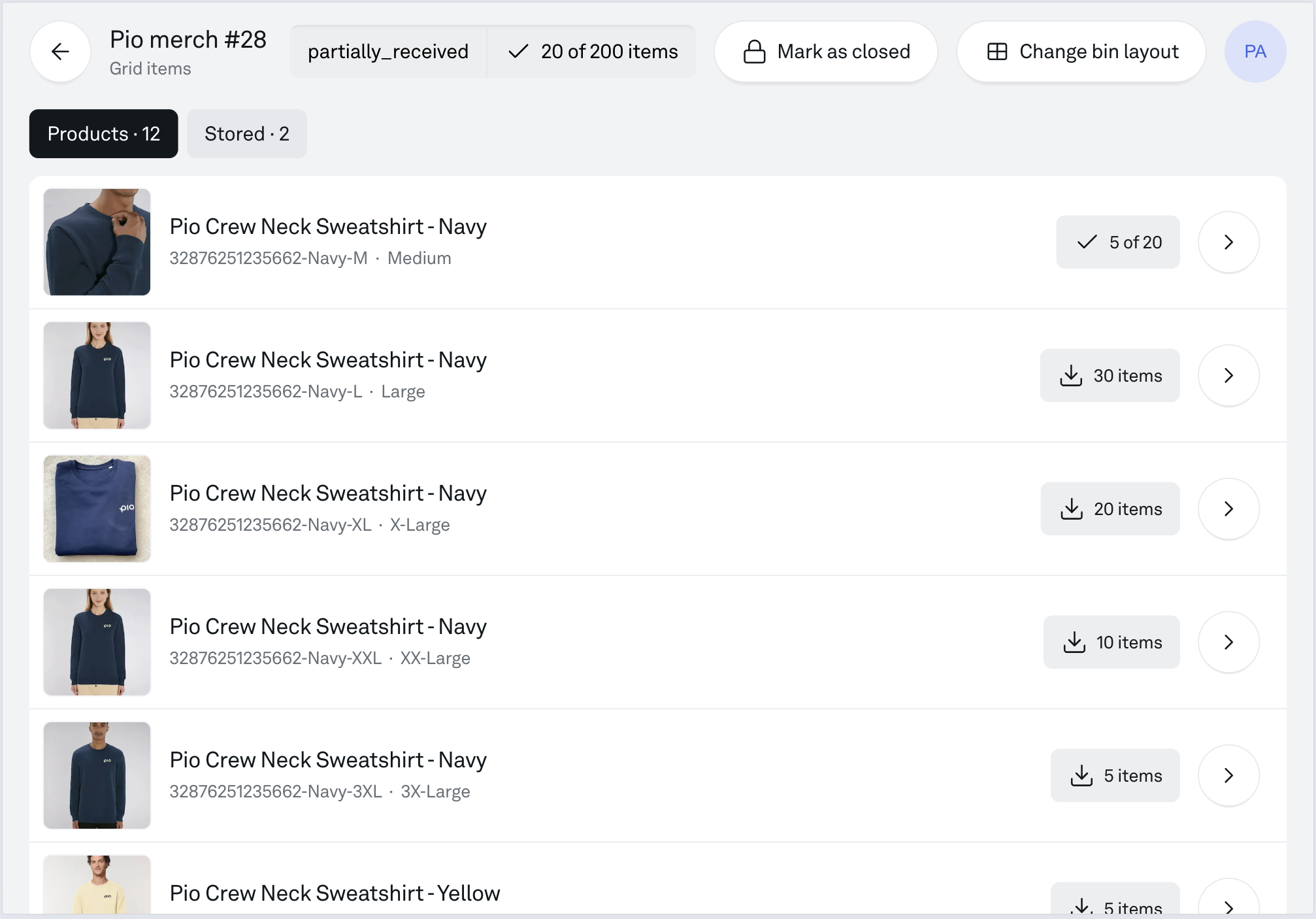Screen dimensions: 1316x919
Task: Click the Grid items subtitle
Action: [x=150, y=69]
